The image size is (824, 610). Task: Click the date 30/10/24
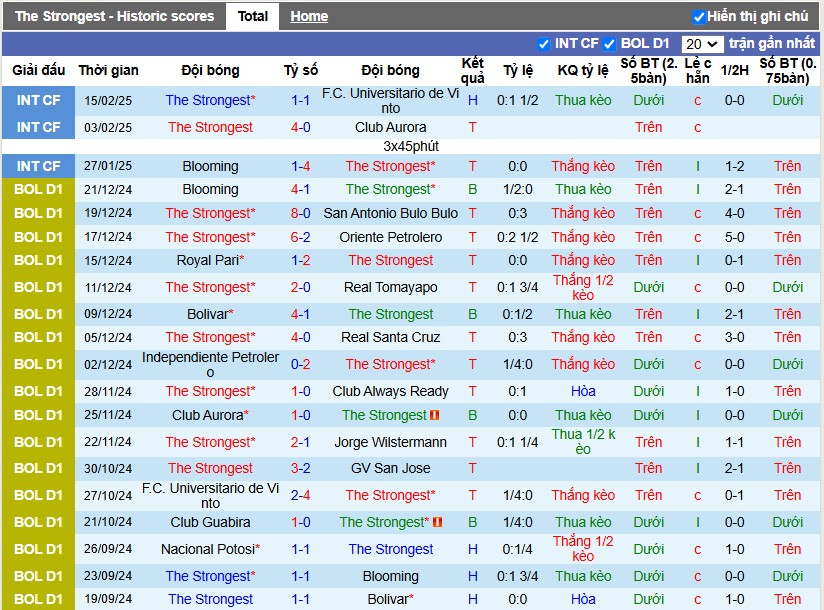click(108, 468)
